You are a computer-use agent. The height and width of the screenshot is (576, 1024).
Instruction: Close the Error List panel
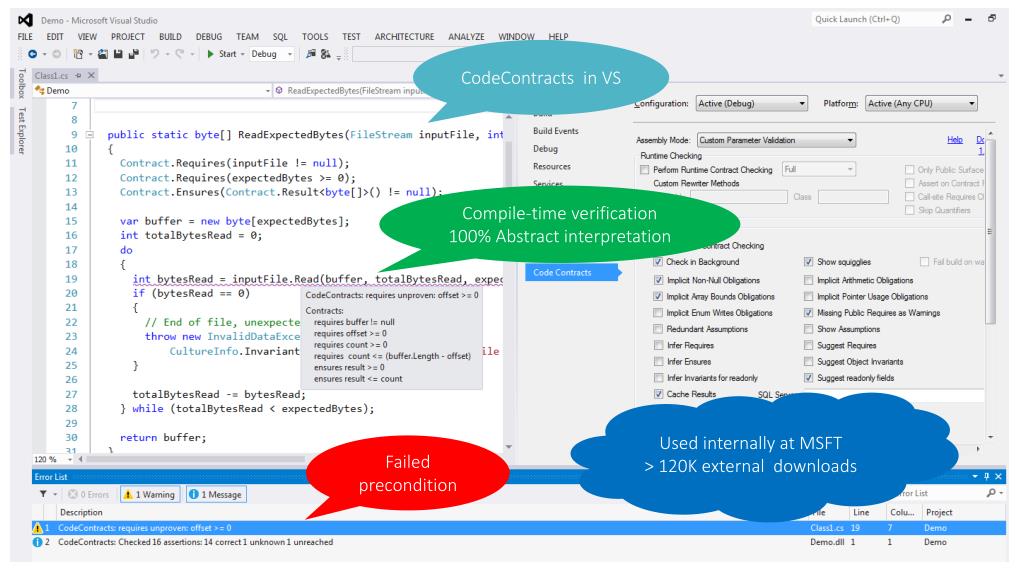998,477
